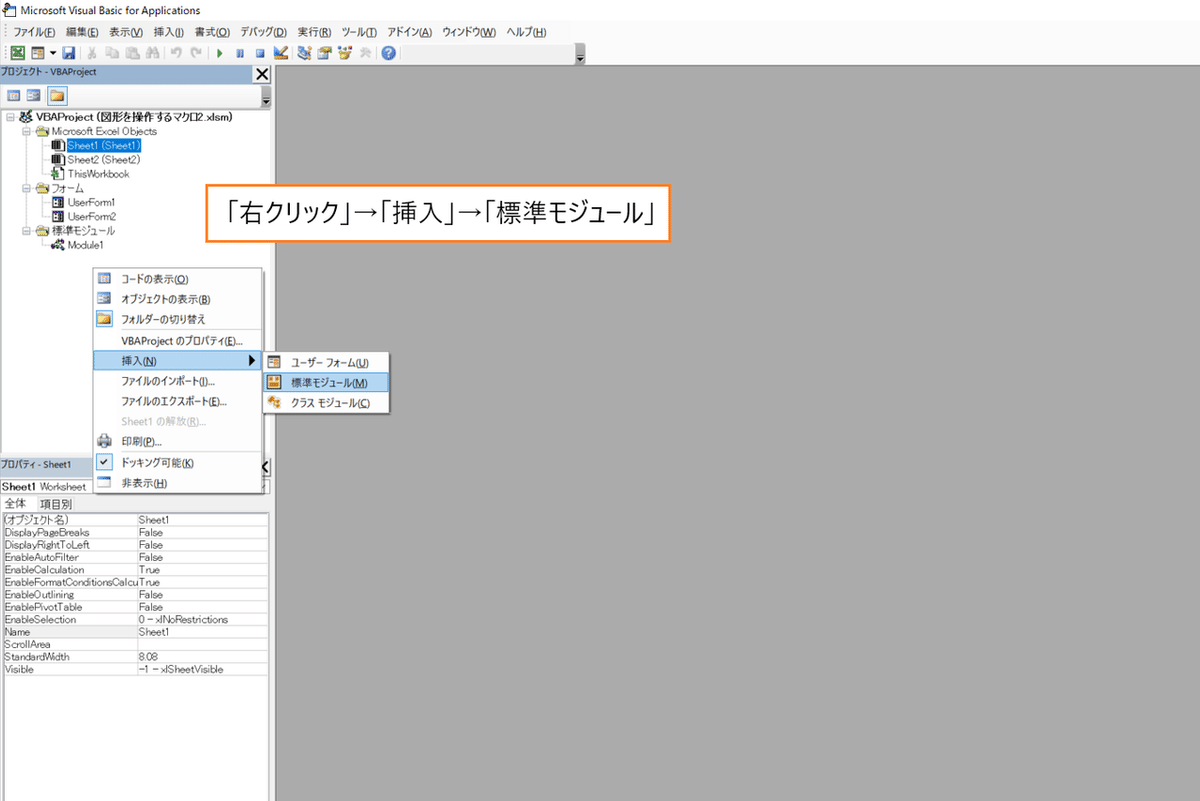Image resolution: width=1200 pixels, height=801 pixels.
Task: Select ユーザー フォーム(U) in submenu
Action: pos(325,363)
